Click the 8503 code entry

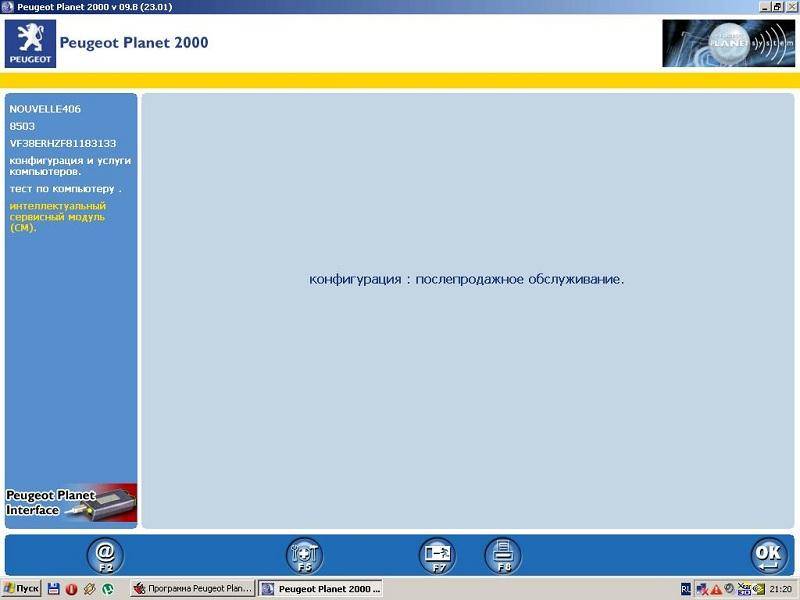coord(21,126)
